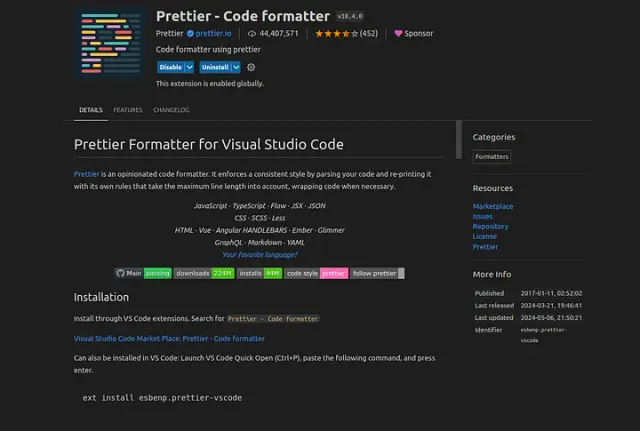Click the Sponsor link

click(418, 33)
